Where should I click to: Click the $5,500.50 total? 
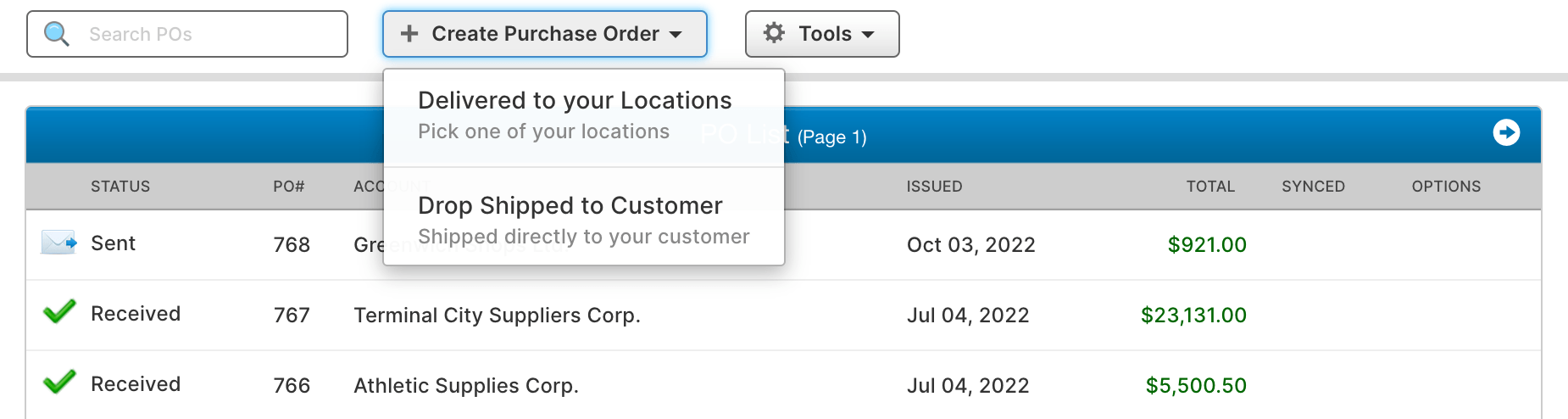point(1196,386)
